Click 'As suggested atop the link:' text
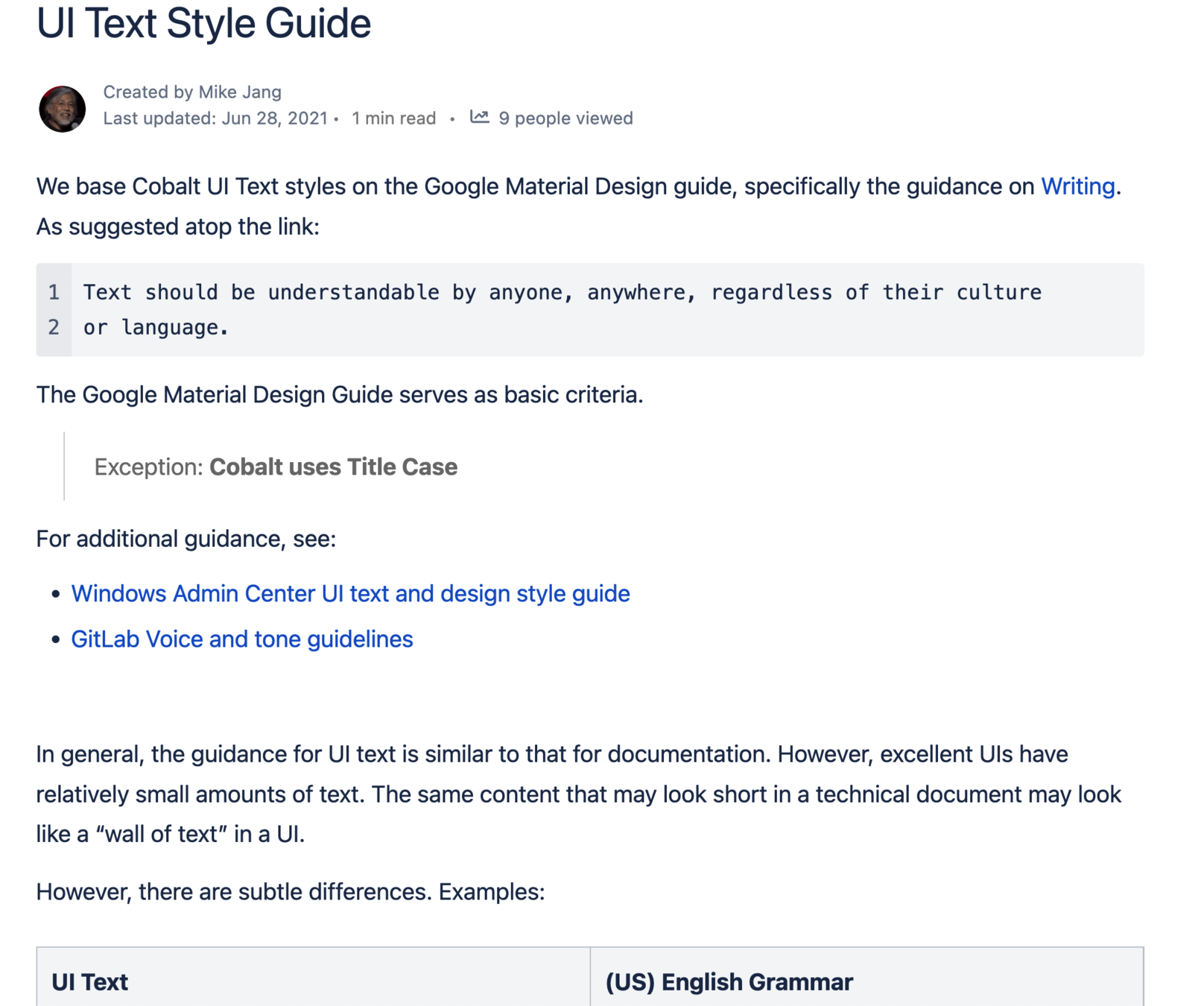The image size is (1204, 1006). point(178,227)
